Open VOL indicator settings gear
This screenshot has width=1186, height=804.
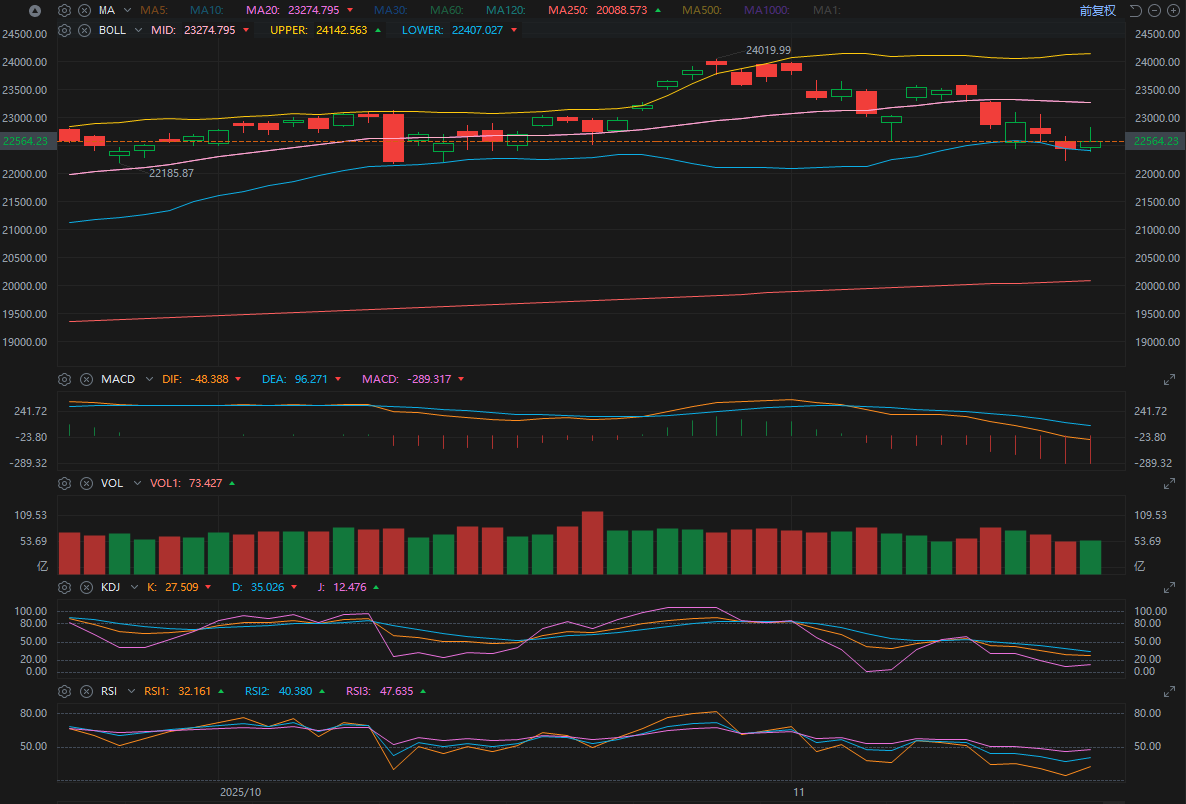(x=64, y=483)
